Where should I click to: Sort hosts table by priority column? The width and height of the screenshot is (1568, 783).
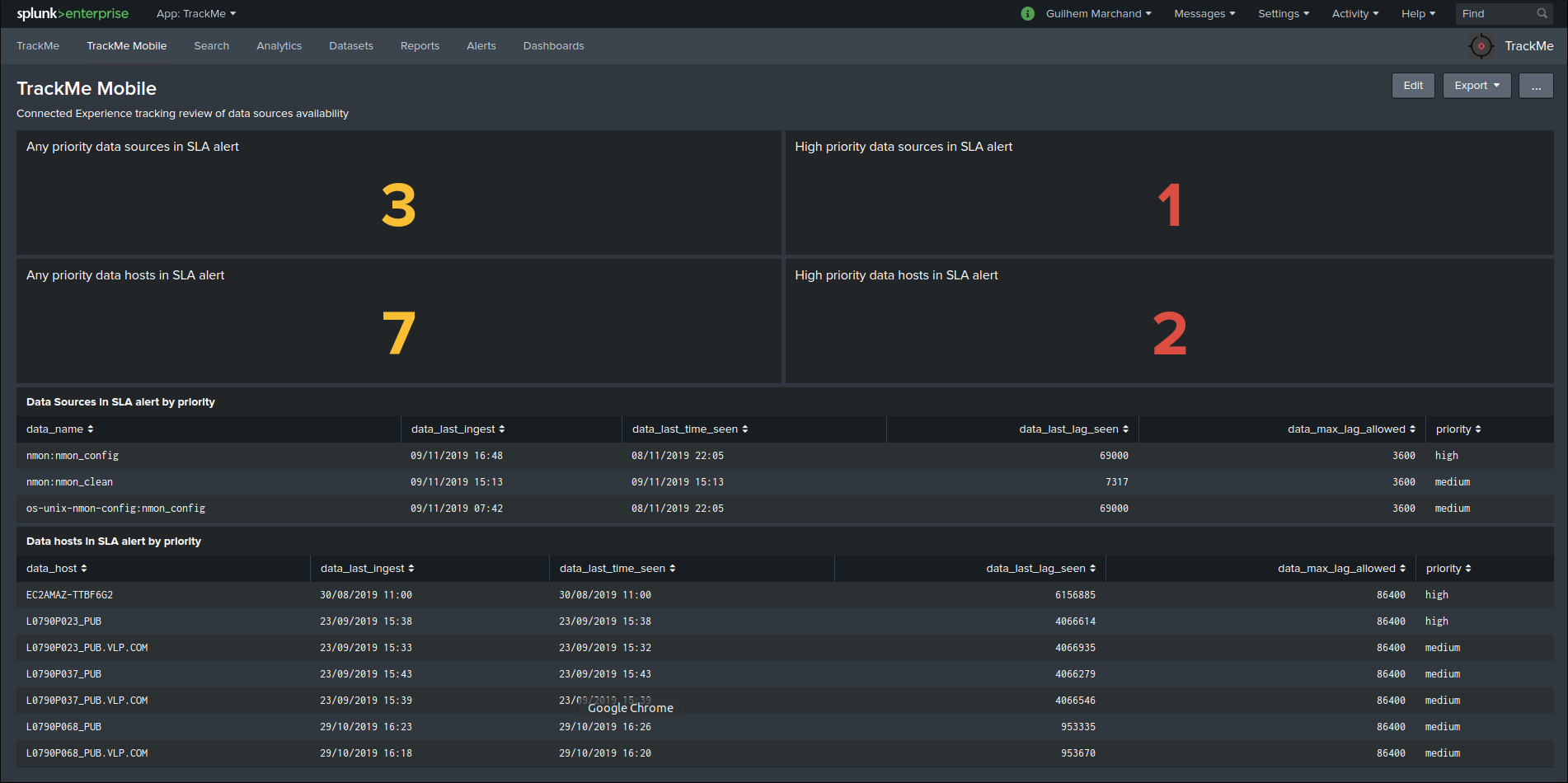(x=1448, y=569)
